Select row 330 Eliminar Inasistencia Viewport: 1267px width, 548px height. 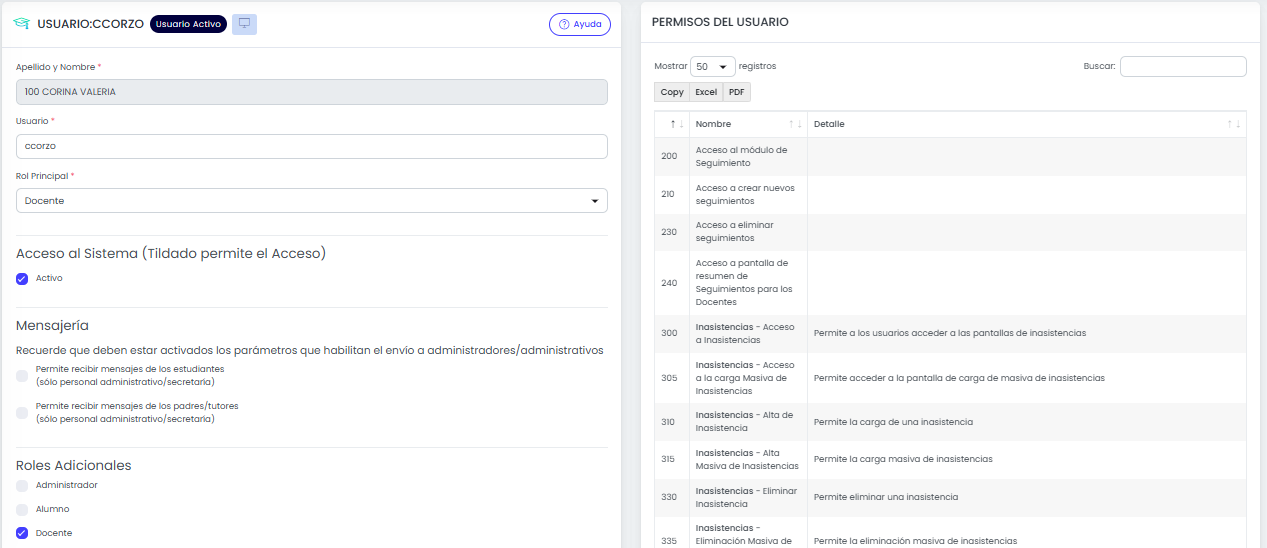(950, 498)
